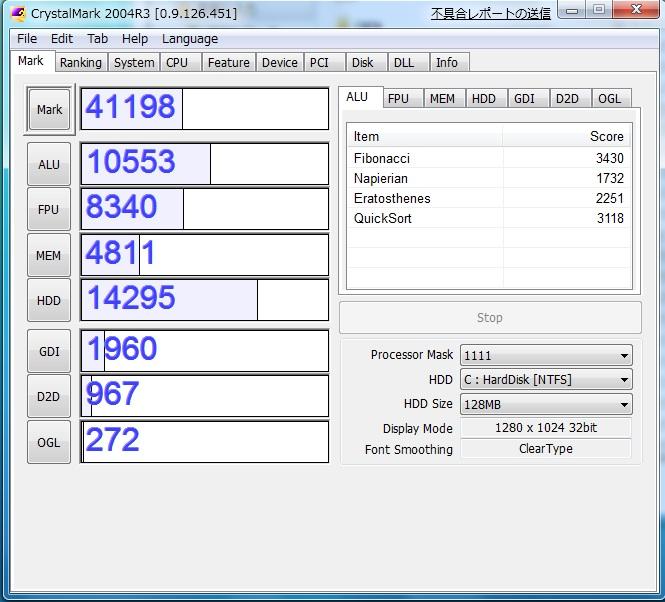665x602 pixels.
Task: Open the Language menu
Action: tap(189, 38)
